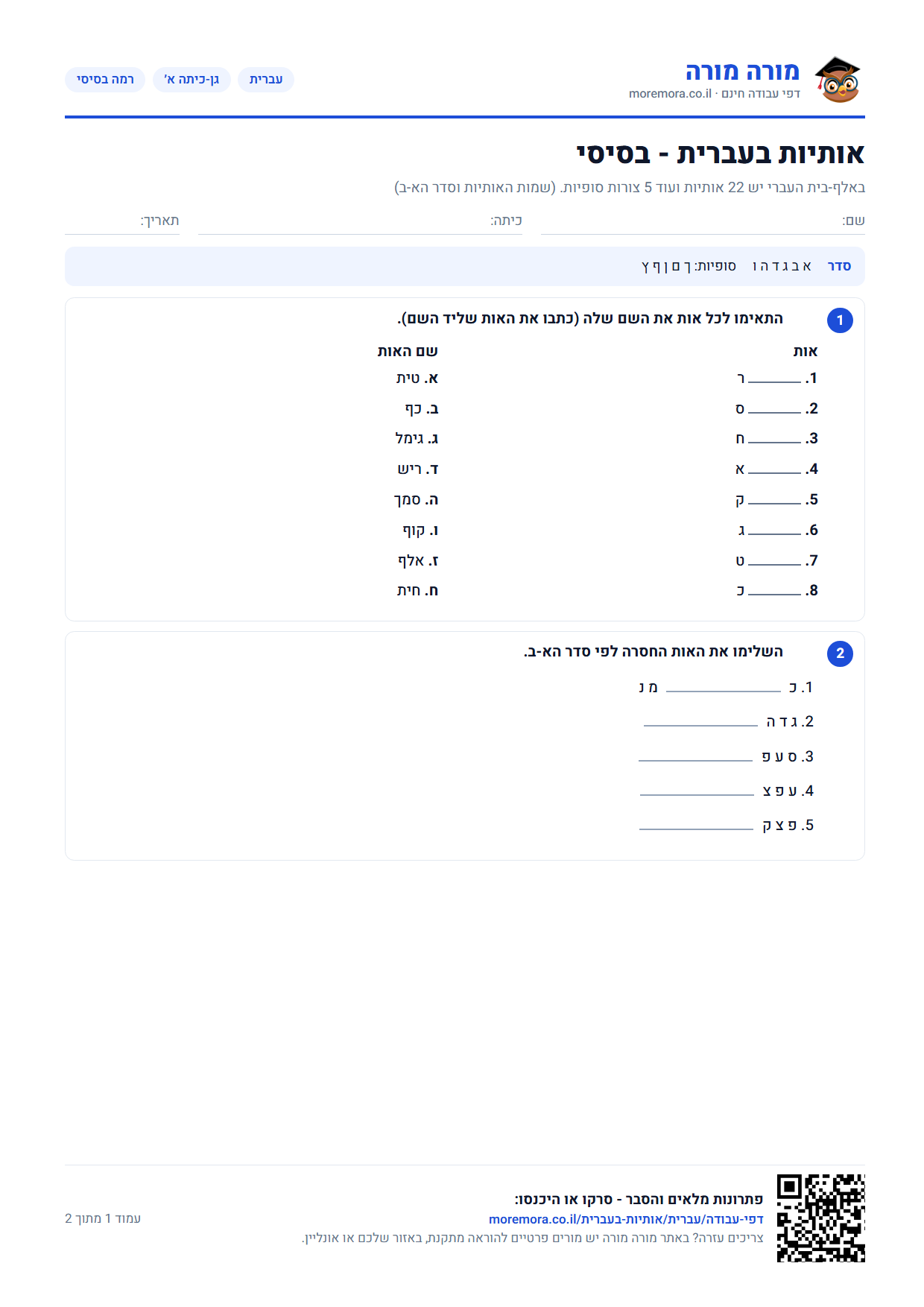Click the "סופיות:" final-letters label

point(715,266)
